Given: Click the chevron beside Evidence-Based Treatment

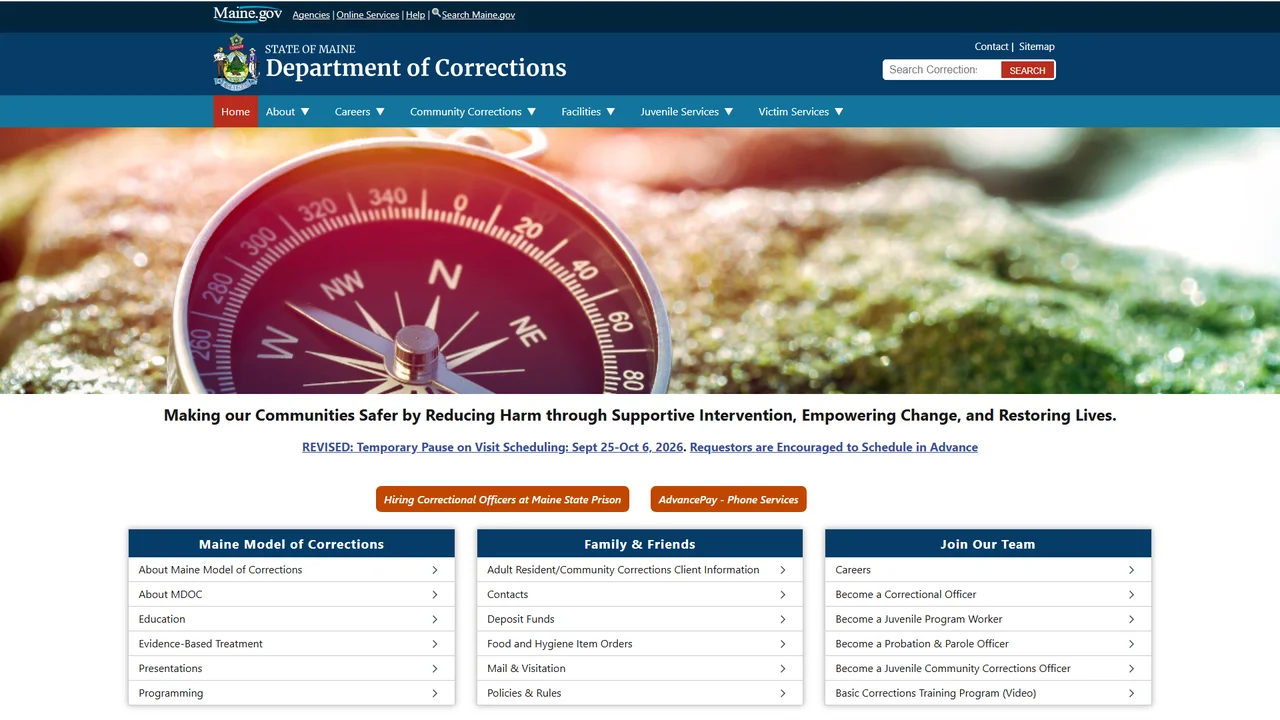Looking at the screenshot, I should [x=435, y=644].
